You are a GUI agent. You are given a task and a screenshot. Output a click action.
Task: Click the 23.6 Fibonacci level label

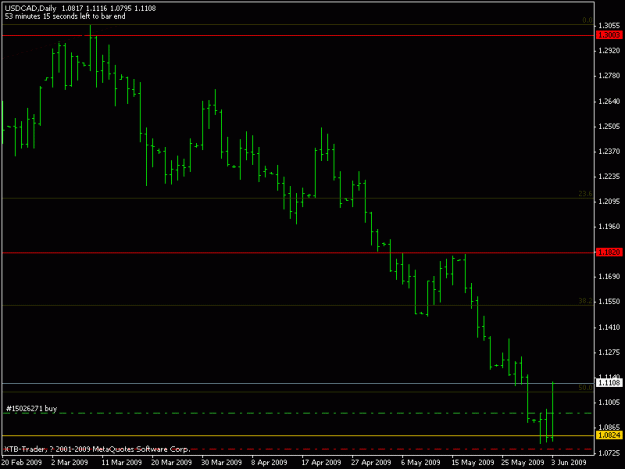(x=585, y=194)
